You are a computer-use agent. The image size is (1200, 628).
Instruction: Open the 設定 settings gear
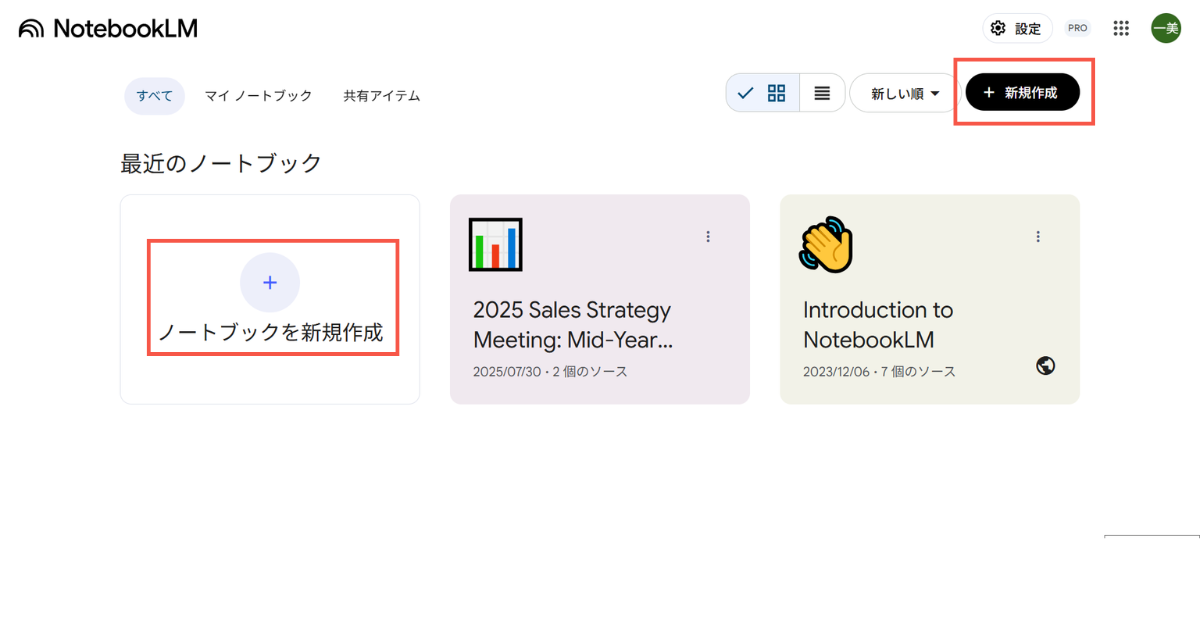(x=1017, y=28)
